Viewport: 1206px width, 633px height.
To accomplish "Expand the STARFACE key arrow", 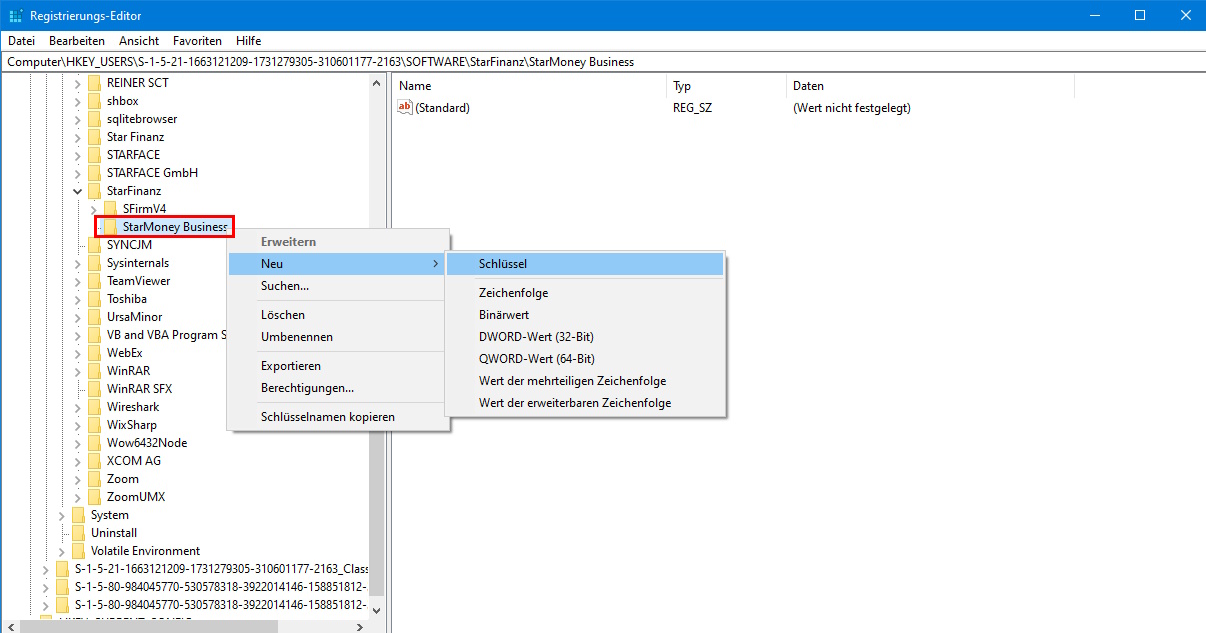I will point(78,155).
